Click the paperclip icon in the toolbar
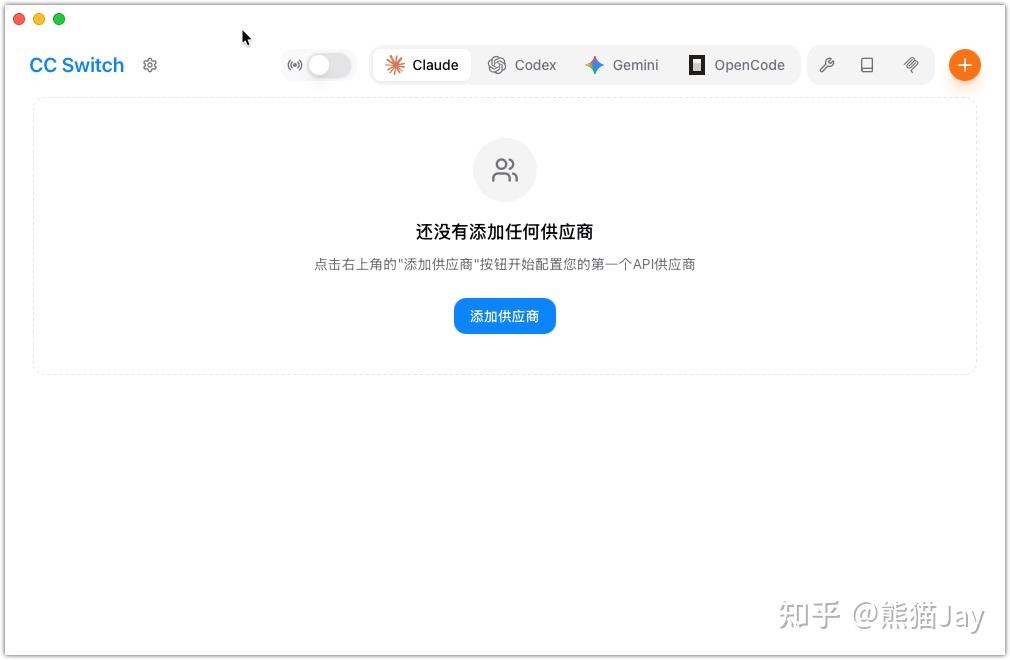The width and height of the screenshot is (1010, 660). coord(911,64)
